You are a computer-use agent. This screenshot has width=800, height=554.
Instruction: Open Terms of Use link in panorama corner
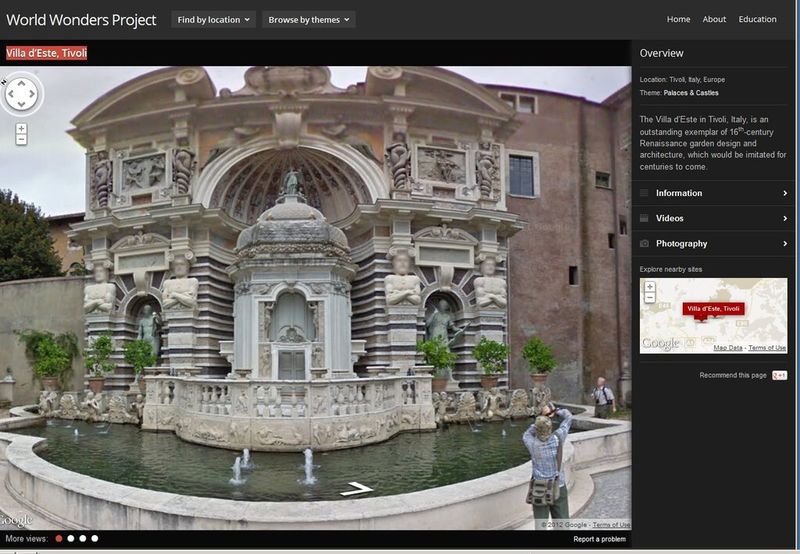pos(611,524)
